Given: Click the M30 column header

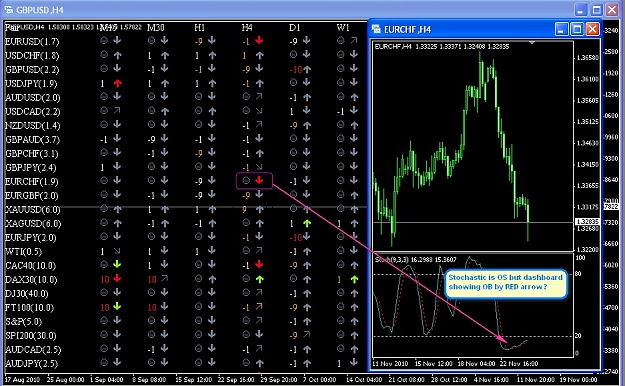Looking at the screenshot, I should click(155, 28).
